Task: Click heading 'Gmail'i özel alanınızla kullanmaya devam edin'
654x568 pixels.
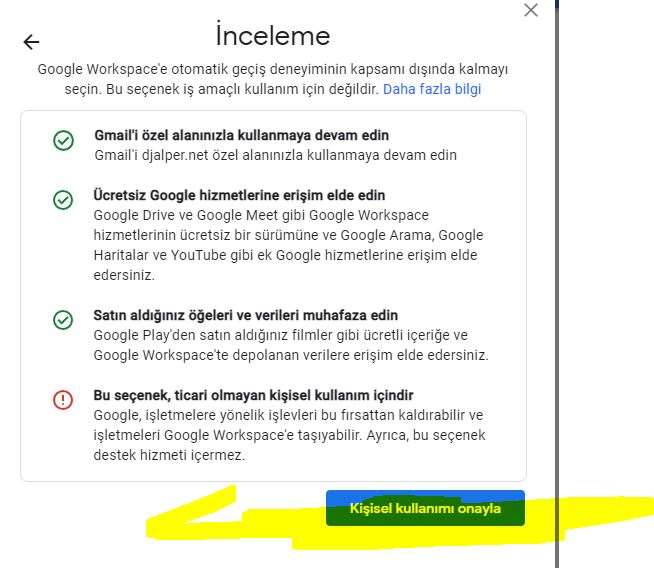Action: point(241,135)
